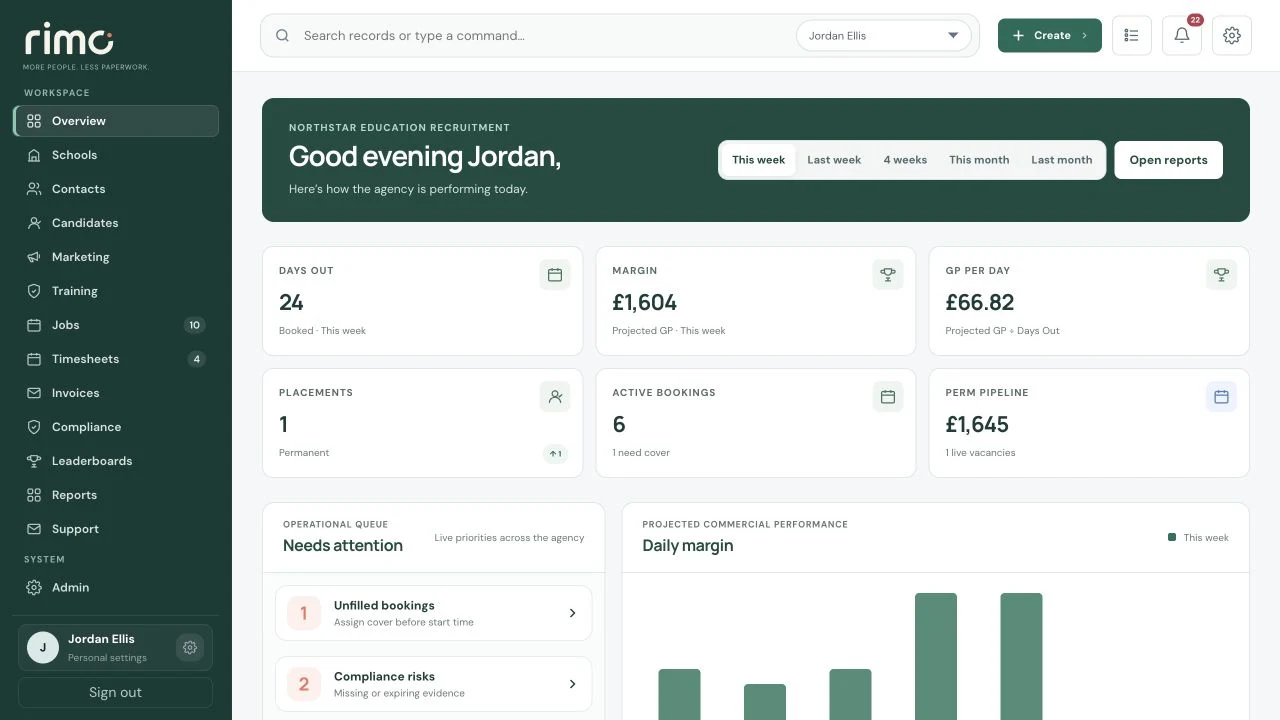Click the Open reports button
Image resolution: width=1280 pixels, height=720 pixels.
[1168, 160]
